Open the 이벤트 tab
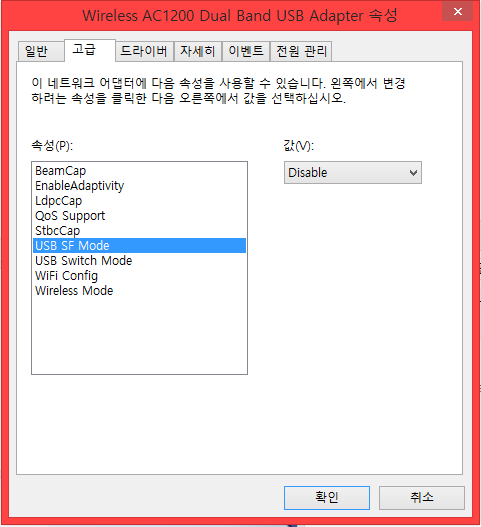This screenshot has width=481, height=527. 246,51
